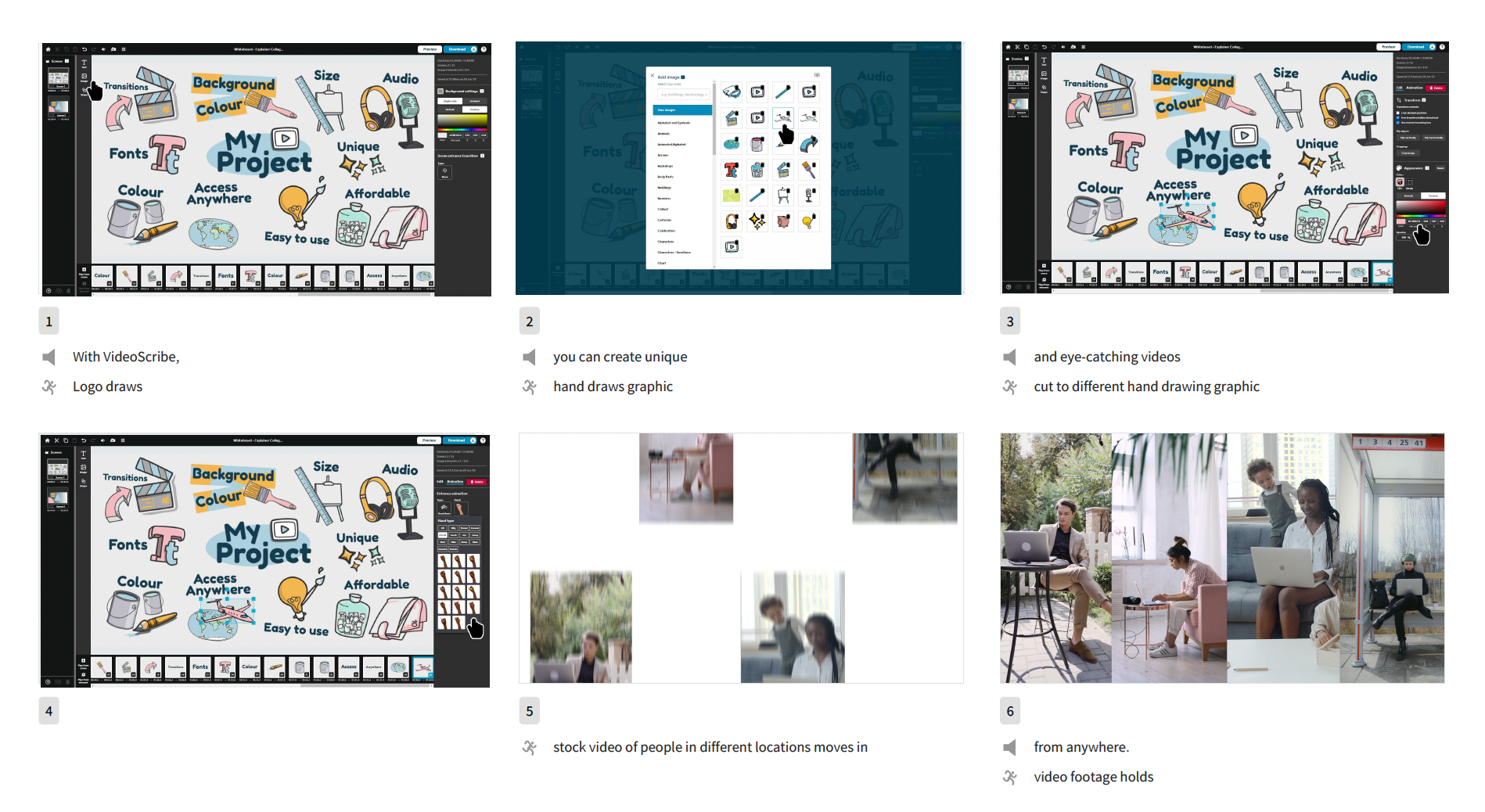Image resolution: width=1485 pixels, height=812 pixels.
Task: Click the speaker icon beside "from anywhere."
Action: pos(1010,748)
